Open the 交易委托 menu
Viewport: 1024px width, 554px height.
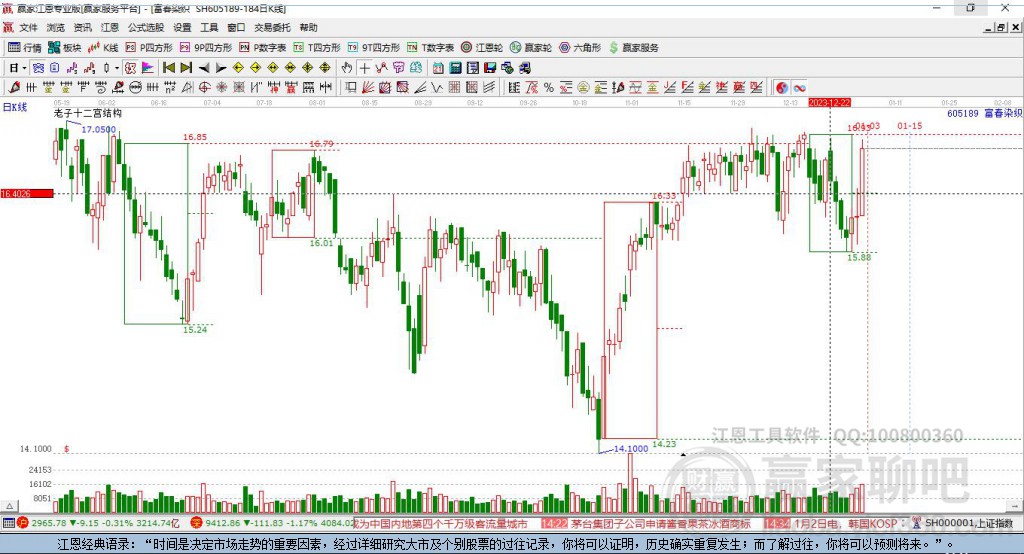click(272, 27)
